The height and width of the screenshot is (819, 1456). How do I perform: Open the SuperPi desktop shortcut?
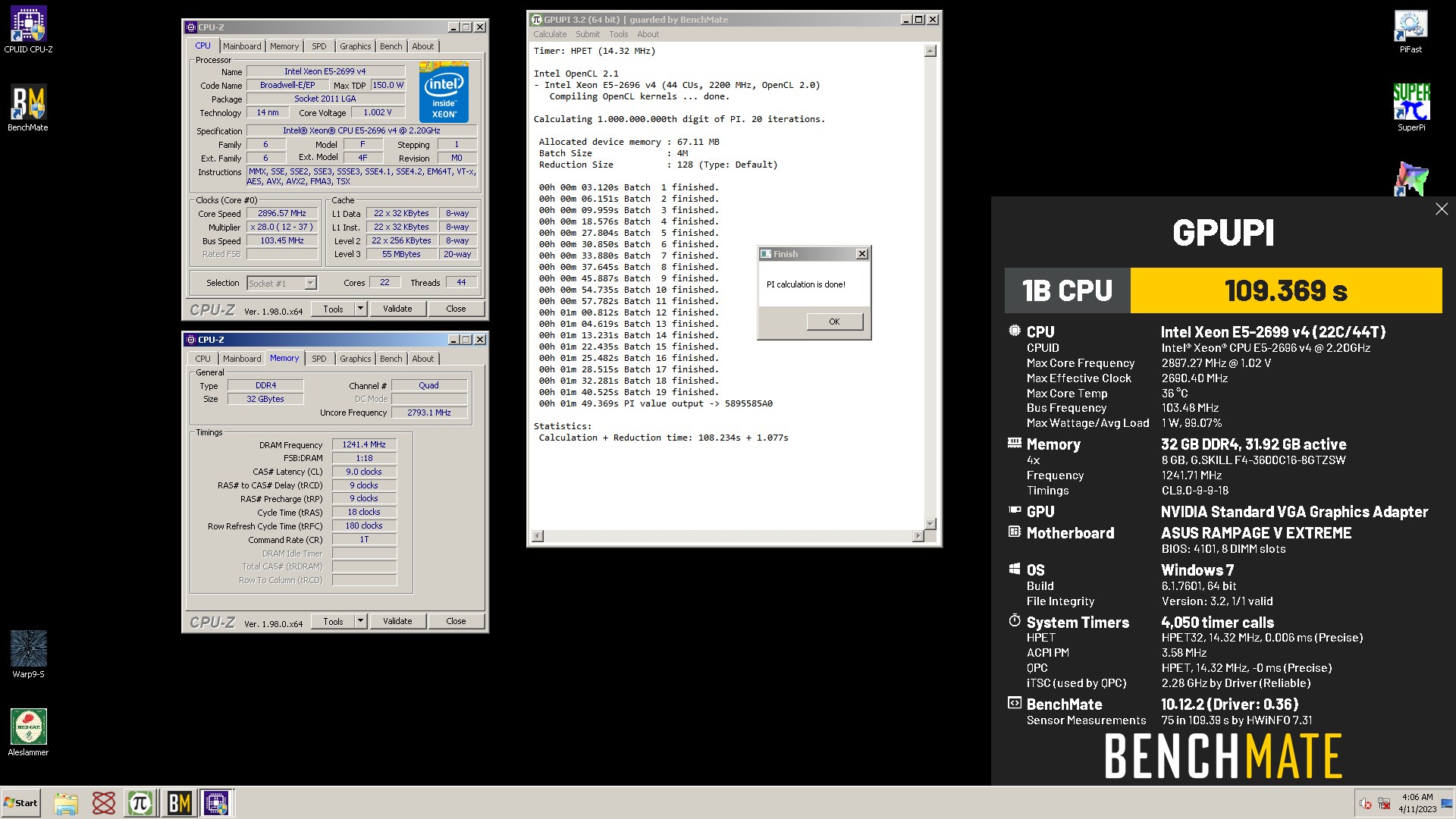coord(1410,108)
